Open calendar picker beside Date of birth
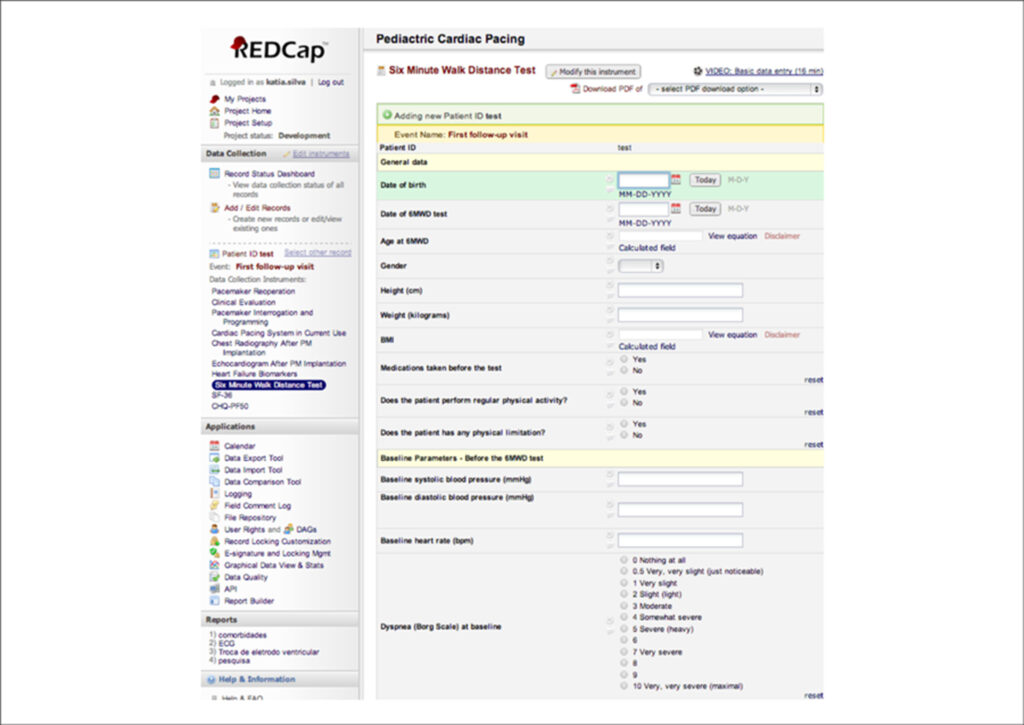The width and height of the screenshot is (1024, 725). [676, 180]
